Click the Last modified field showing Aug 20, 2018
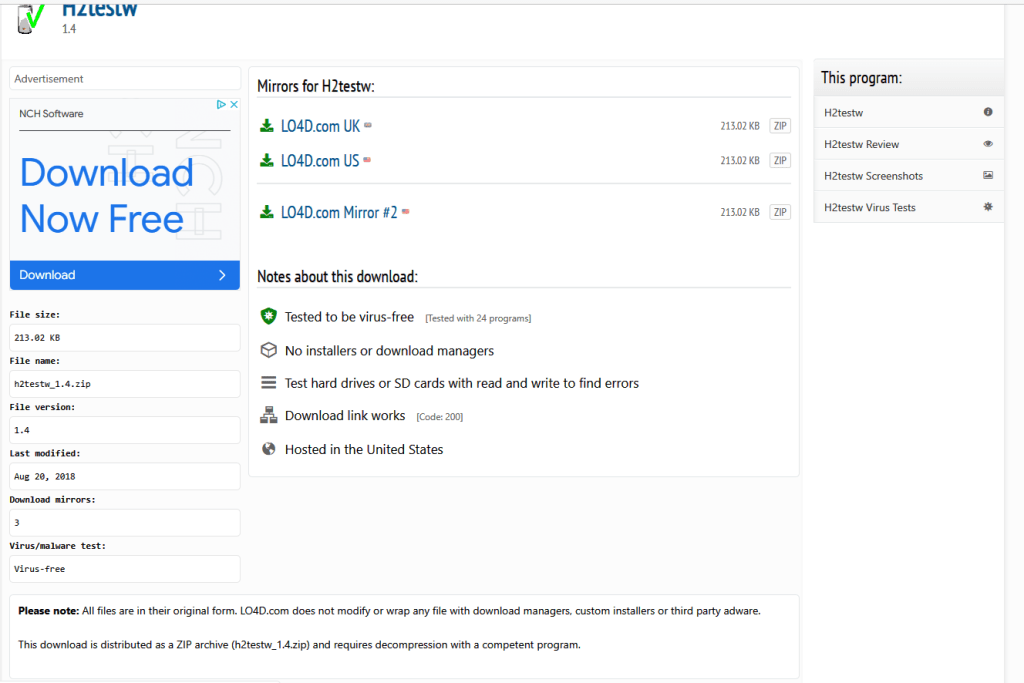This screenshot has width=1024, height=683. (x=124, y=476)
